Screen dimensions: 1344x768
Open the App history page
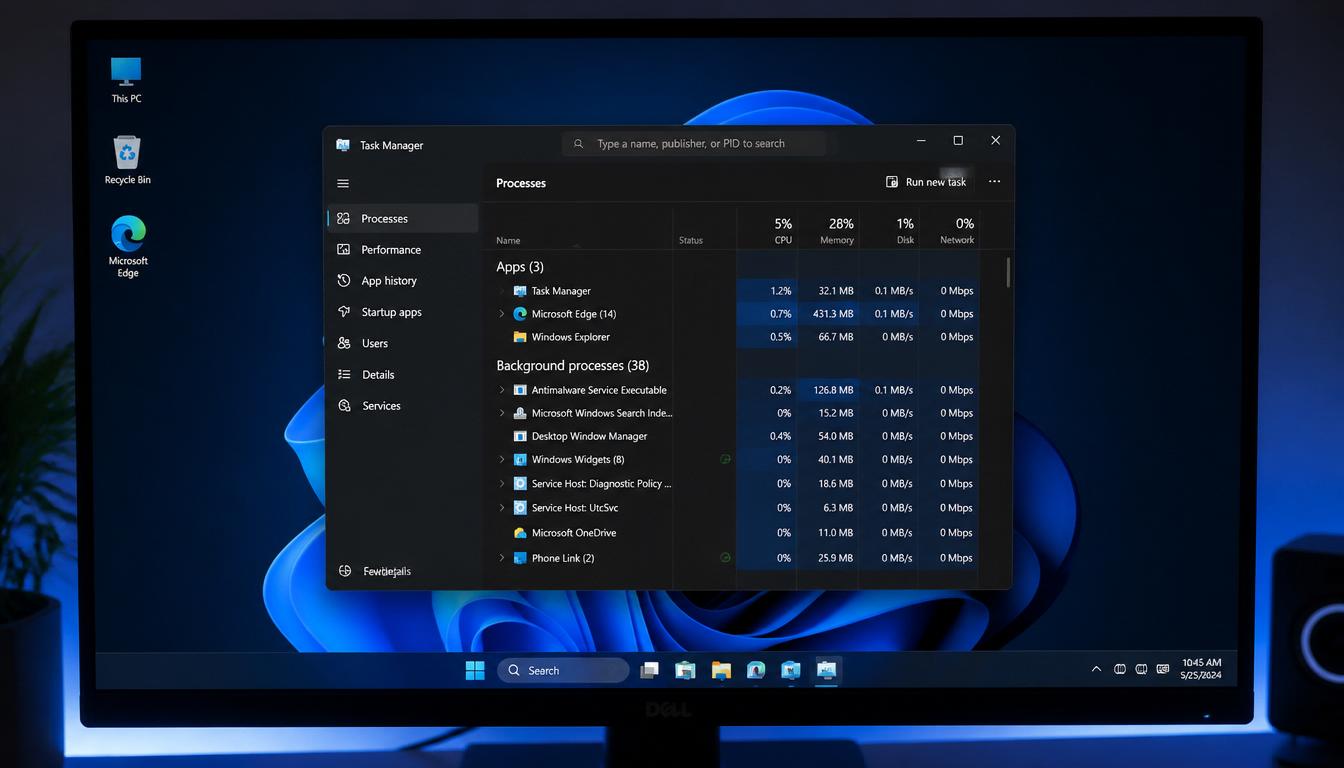click(403, 281)
